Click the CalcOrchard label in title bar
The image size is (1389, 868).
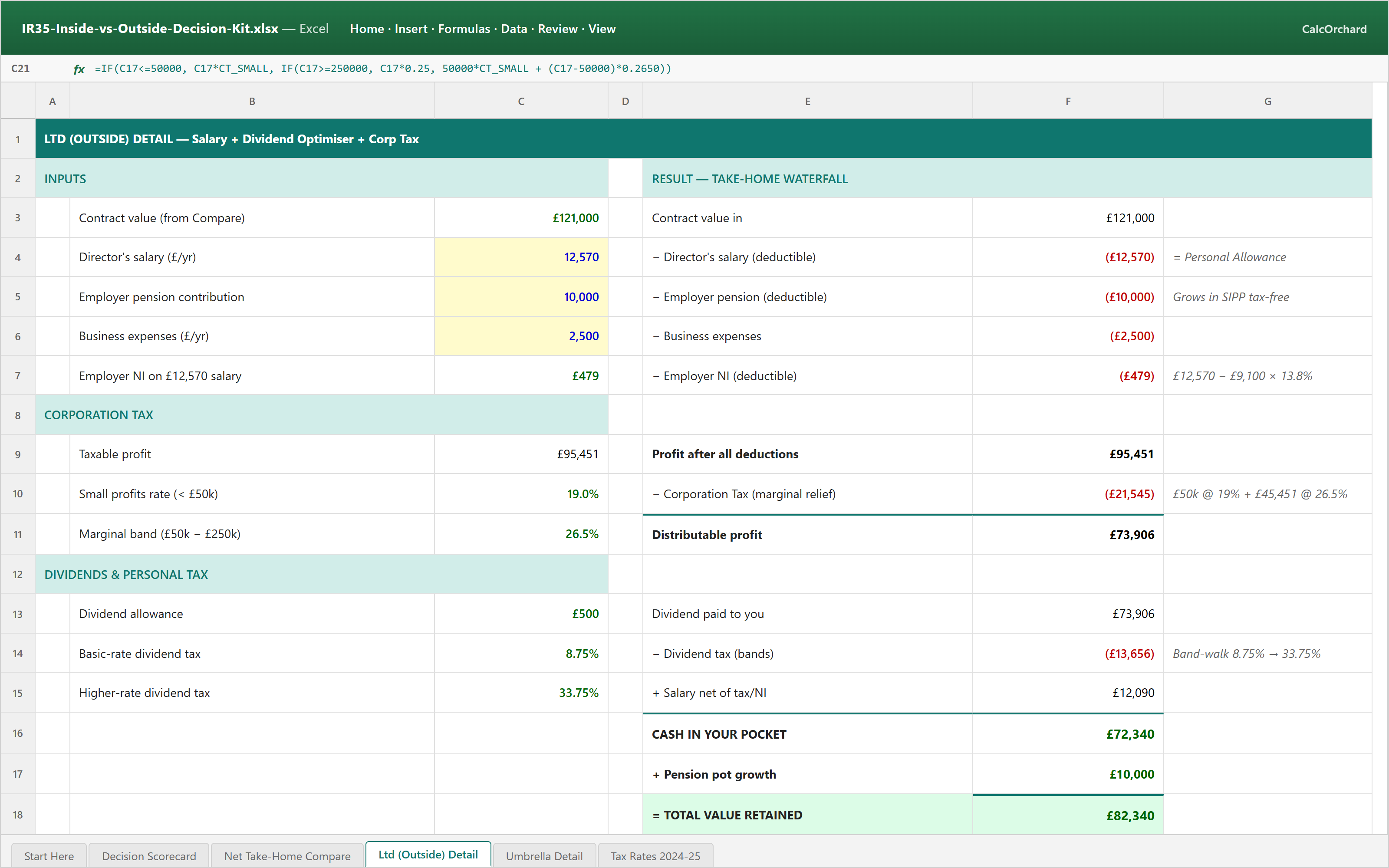[x=1334, y=29]
